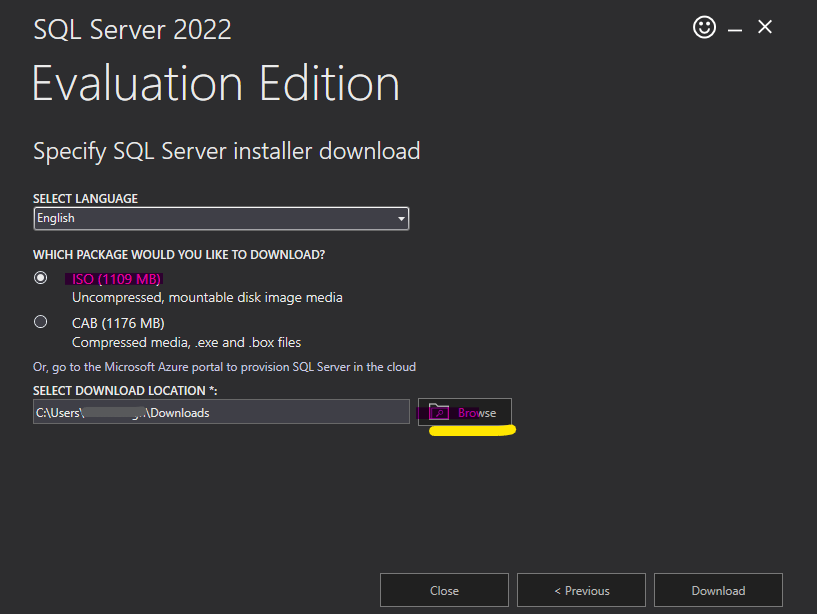Minimize the SQL Server installer window
This screenshot has width=817, height=614.
(x=735, y=31)
